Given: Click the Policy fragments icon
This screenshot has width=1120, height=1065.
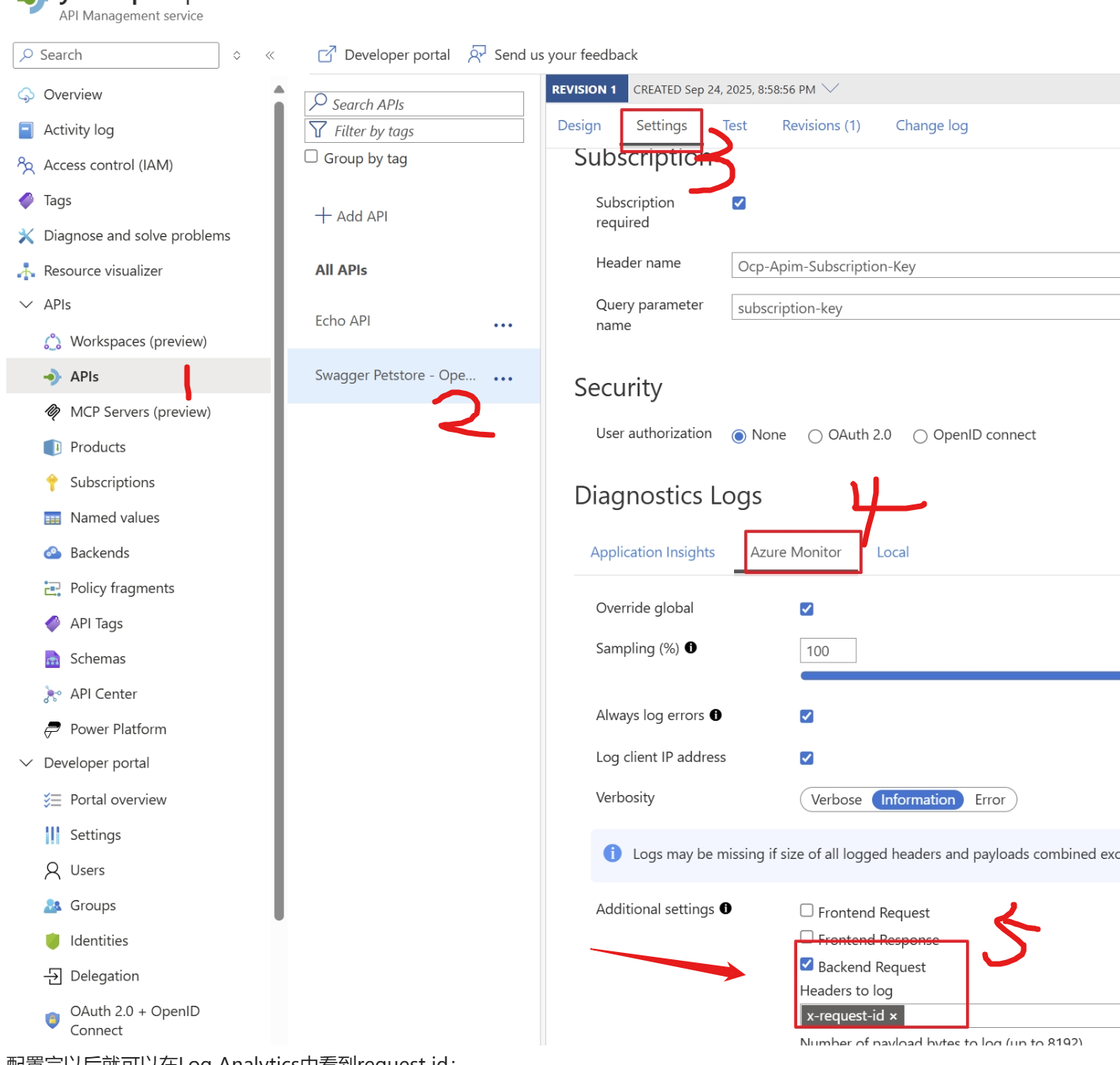Looking at the screenshot, I should click(x=53, y=588).
